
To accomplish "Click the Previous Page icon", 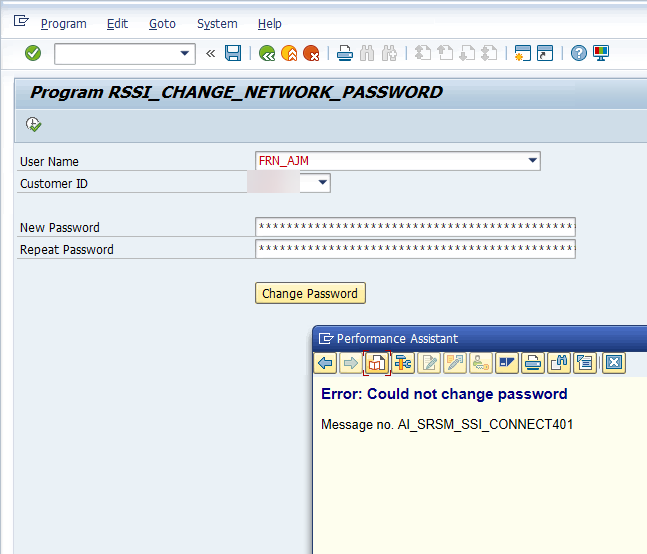I will pos(445,53).
